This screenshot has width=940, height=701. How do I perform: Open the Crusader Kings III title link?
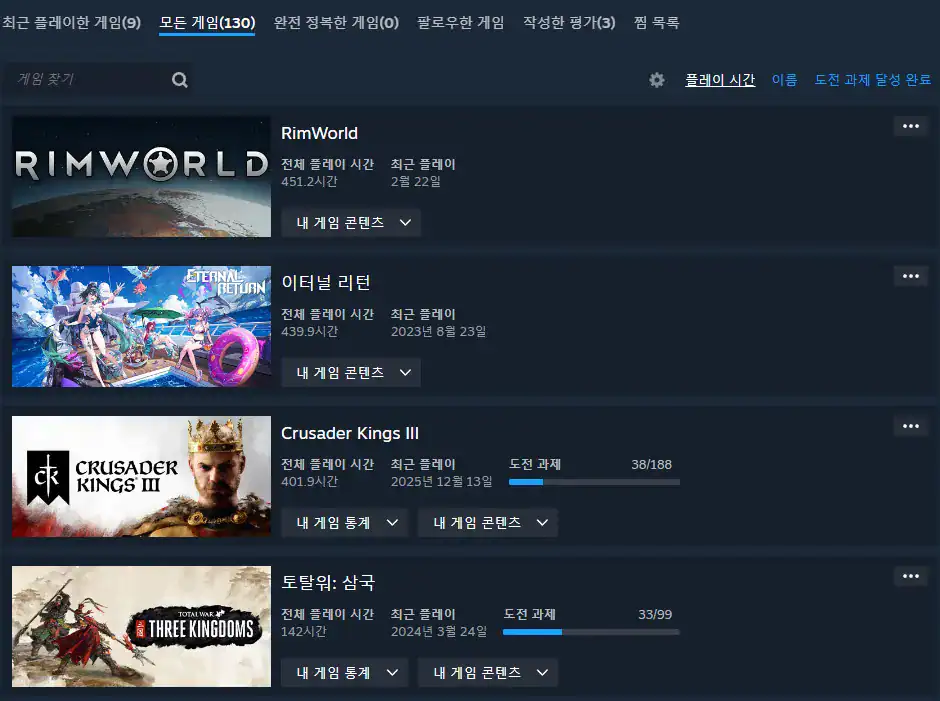(350, 433)
